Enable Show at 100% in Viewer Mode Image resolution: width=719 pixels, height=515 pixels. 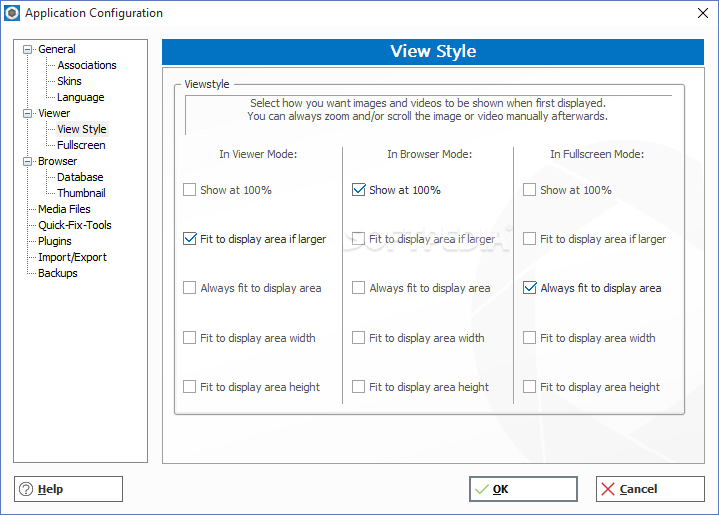pyautogui.click(x=189, y=189)
